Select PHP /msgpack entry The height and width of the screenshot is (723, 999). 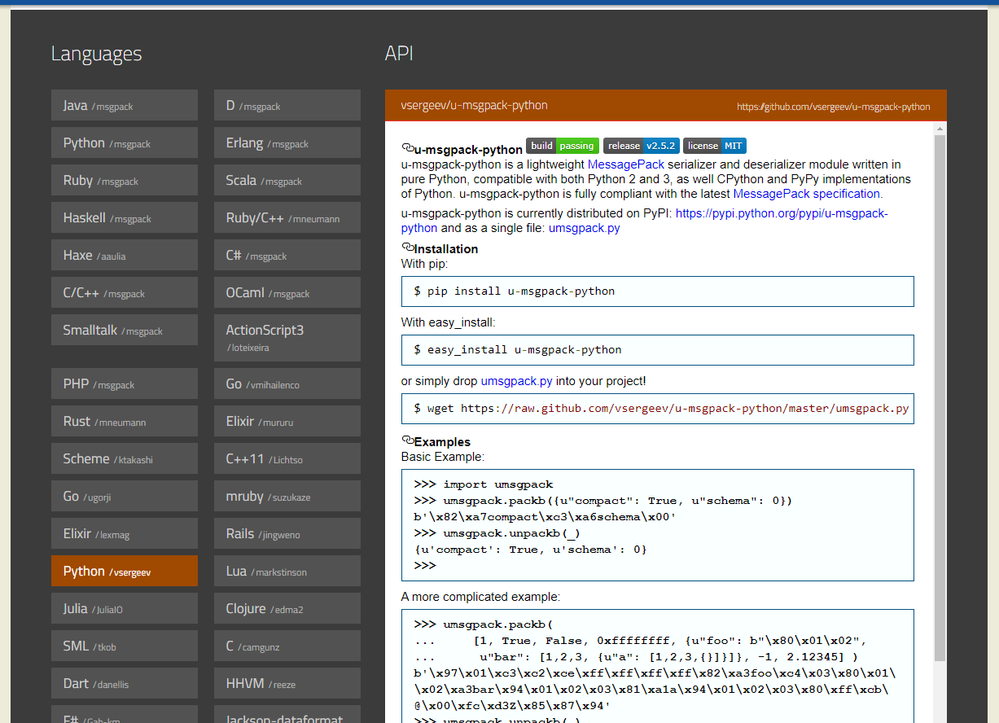(x=124, y=383)
